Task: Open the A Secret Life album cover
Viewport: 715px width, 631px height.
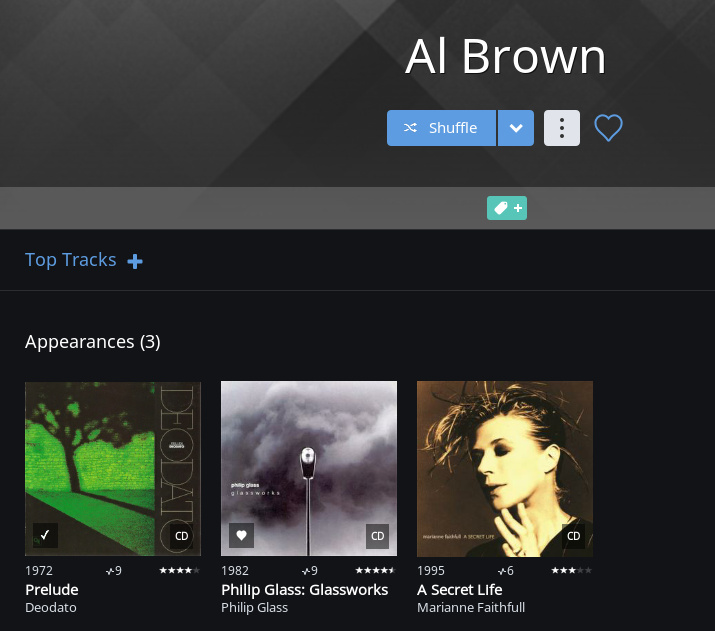Action: pyautogui.click(x=505, y=469)
